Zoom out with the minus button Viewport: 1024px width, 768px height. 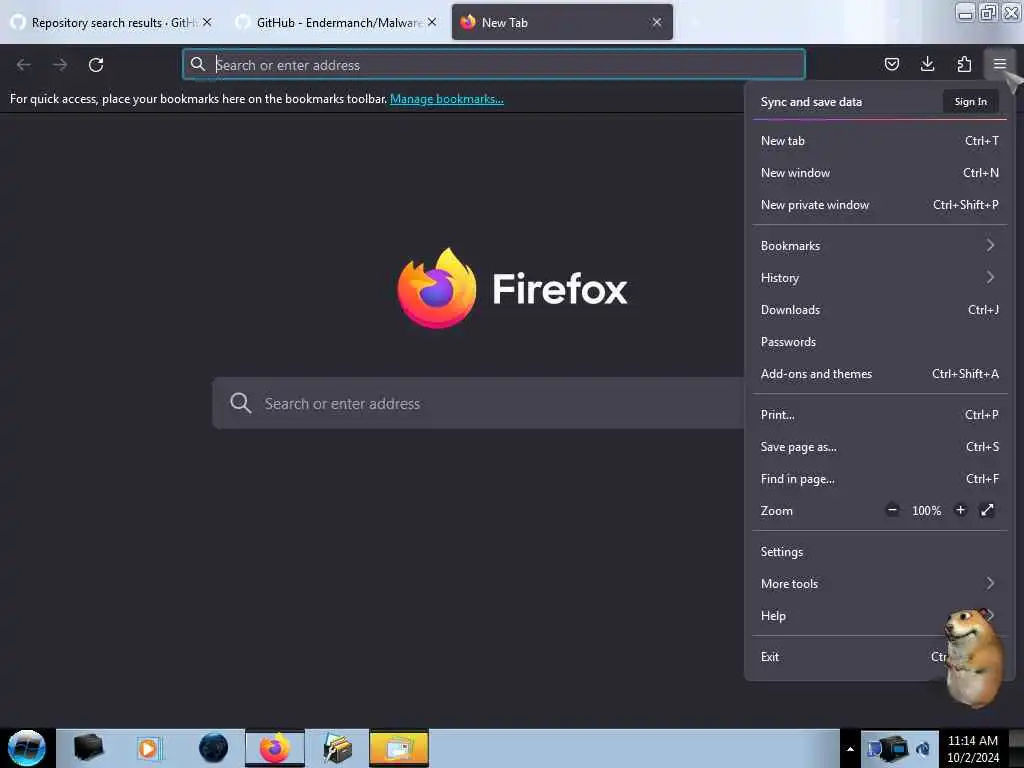[x=892, y=510]
